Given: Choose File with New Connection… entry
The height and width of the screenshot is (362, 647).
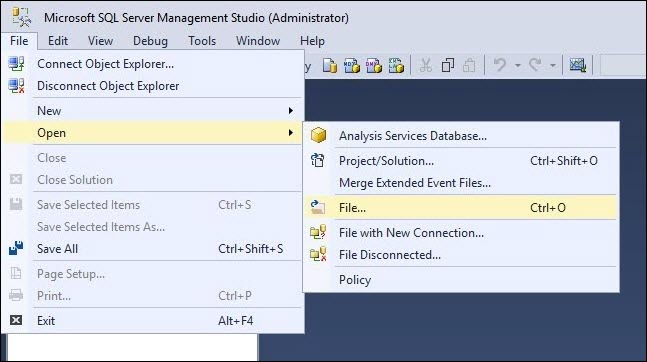Looking at the screenshot, I should click(461, 233).
